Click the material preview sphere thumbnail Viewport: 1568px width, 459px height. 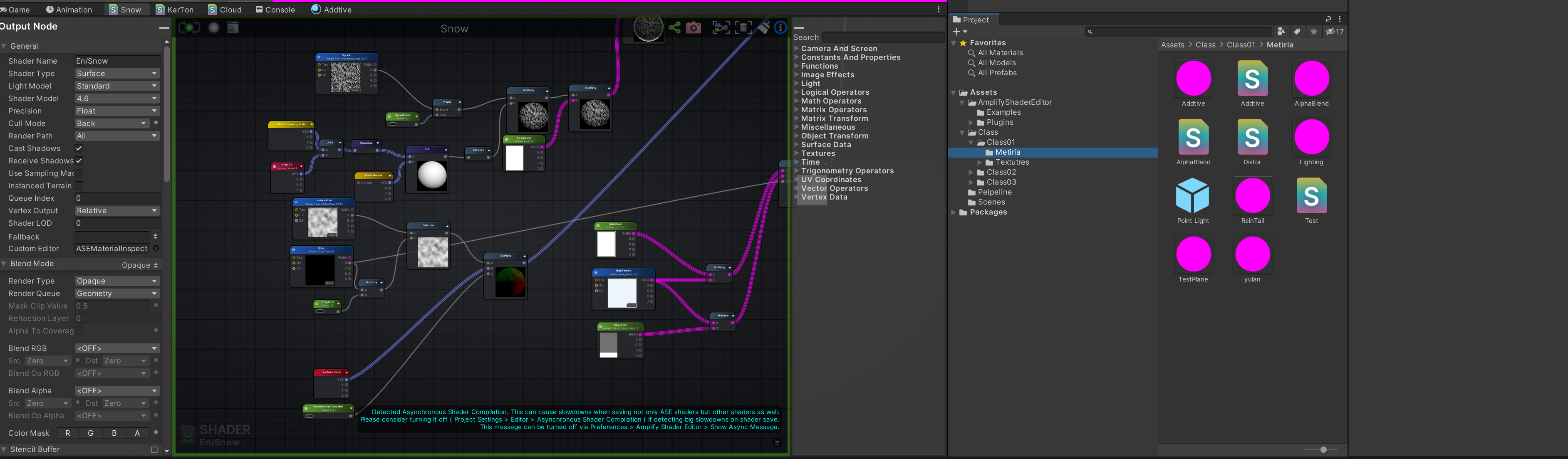[648, 28]
